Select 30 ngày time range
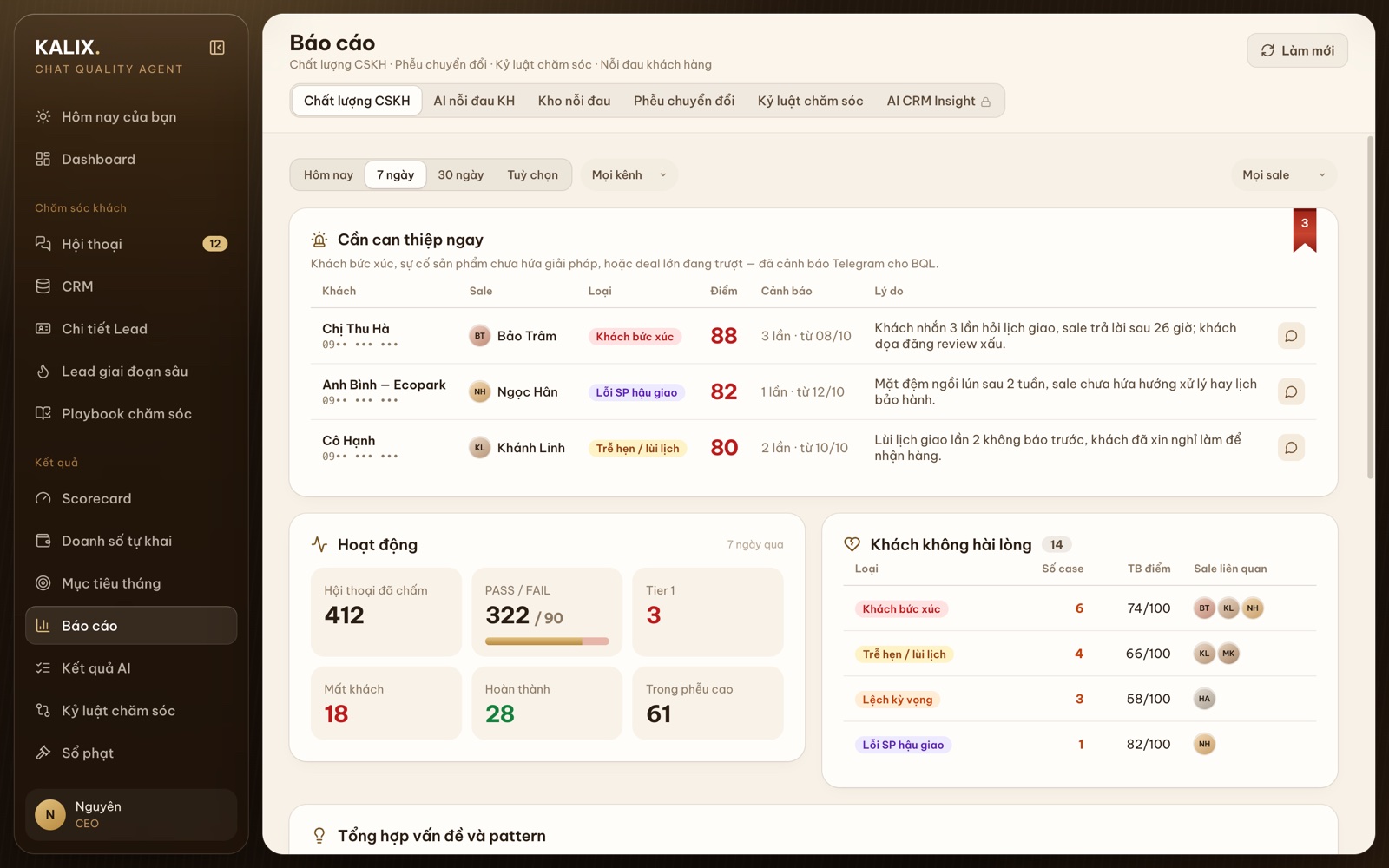Screen dimensions: 1389x868 click(460, 174)
